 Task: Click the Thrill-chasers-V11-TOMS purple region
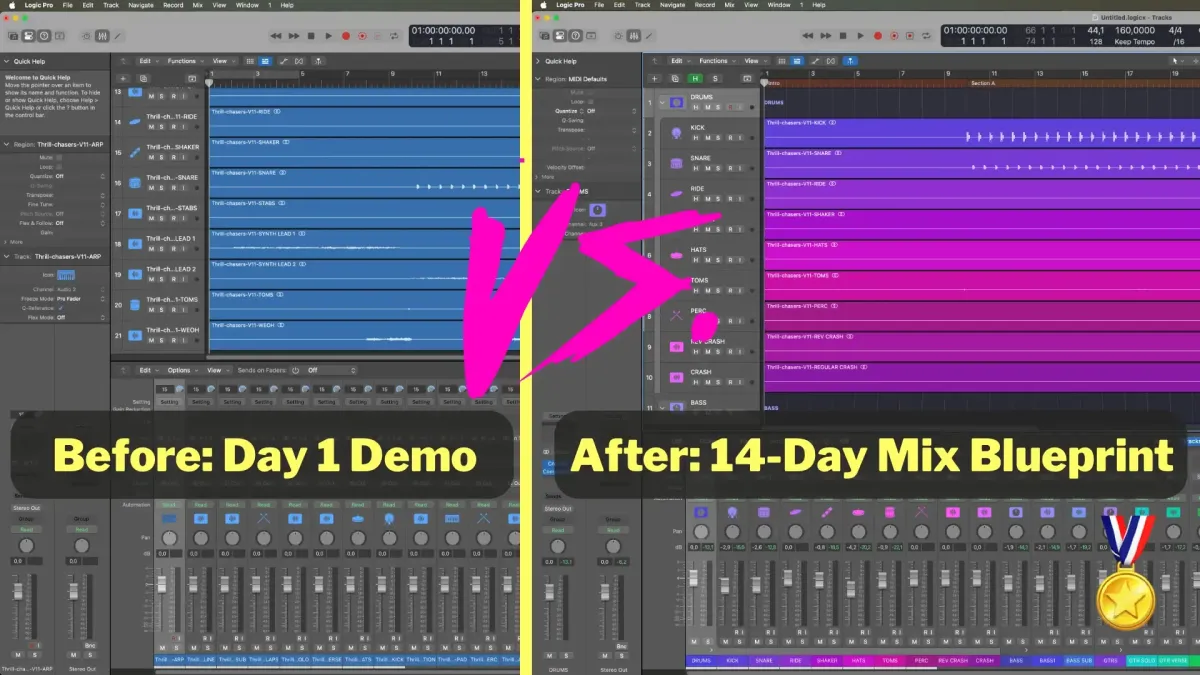coord(980,282)
